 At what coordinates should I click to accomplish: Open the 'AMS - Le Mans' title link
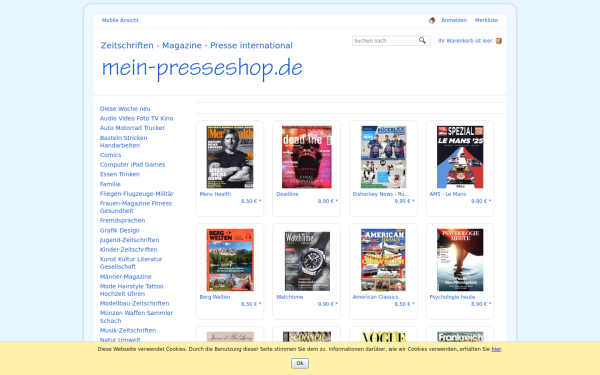[x=448, y=194]
